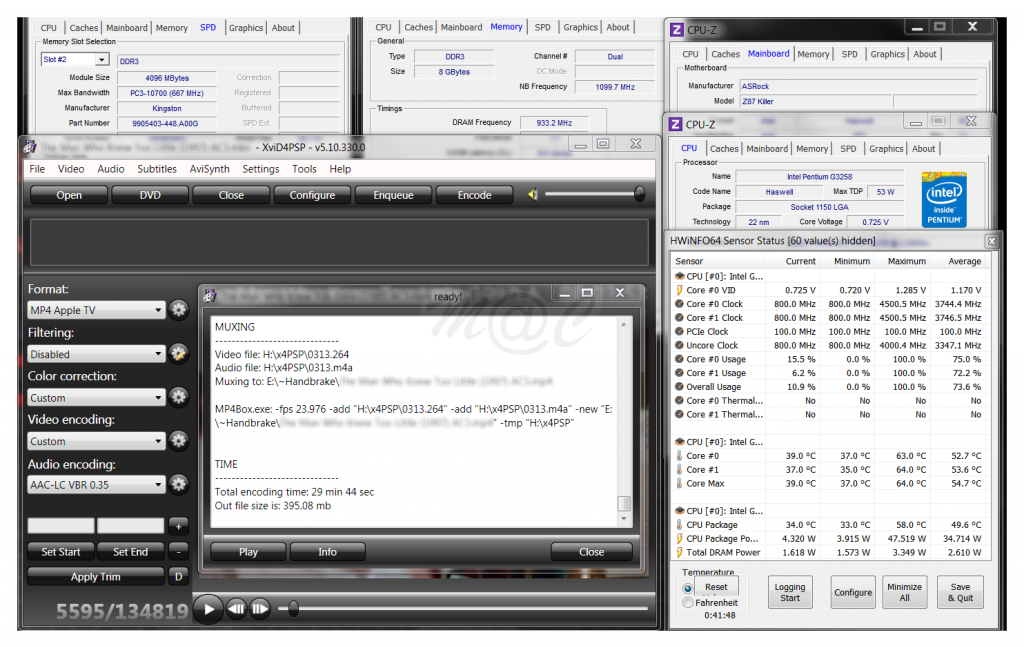This screenshot has height=647, width=1024.
Task: Open the Audio encoding settings gear
Action: coord(179,485)
